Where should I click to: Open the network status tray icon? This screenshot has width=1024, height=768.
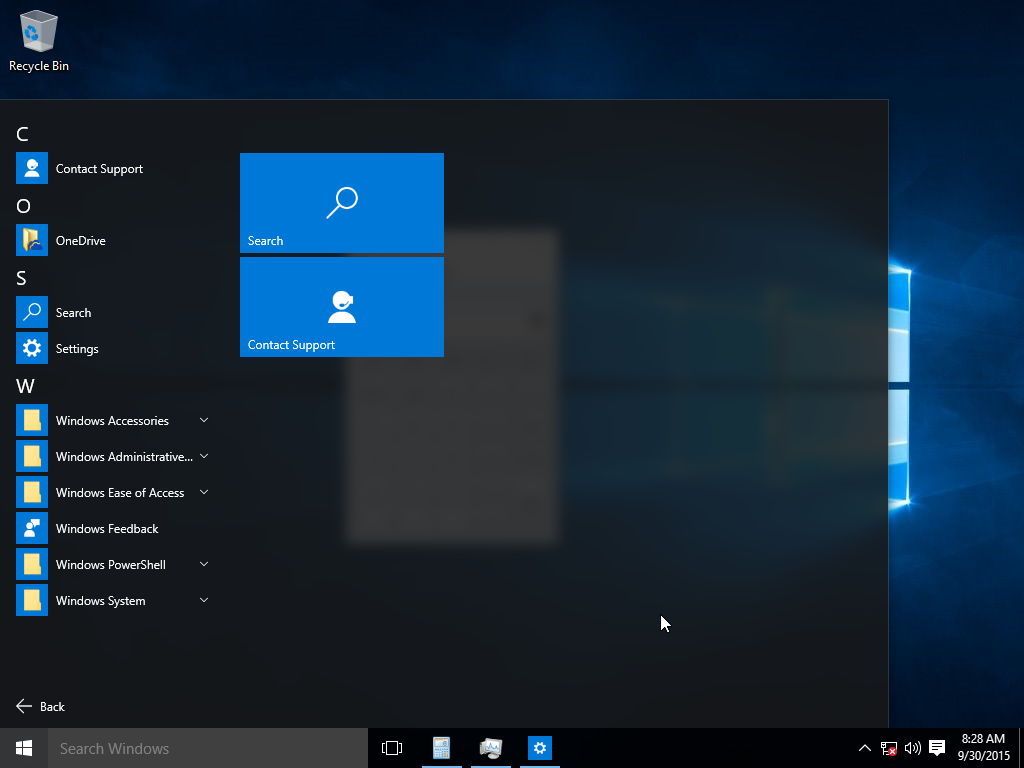click(888, 748)
